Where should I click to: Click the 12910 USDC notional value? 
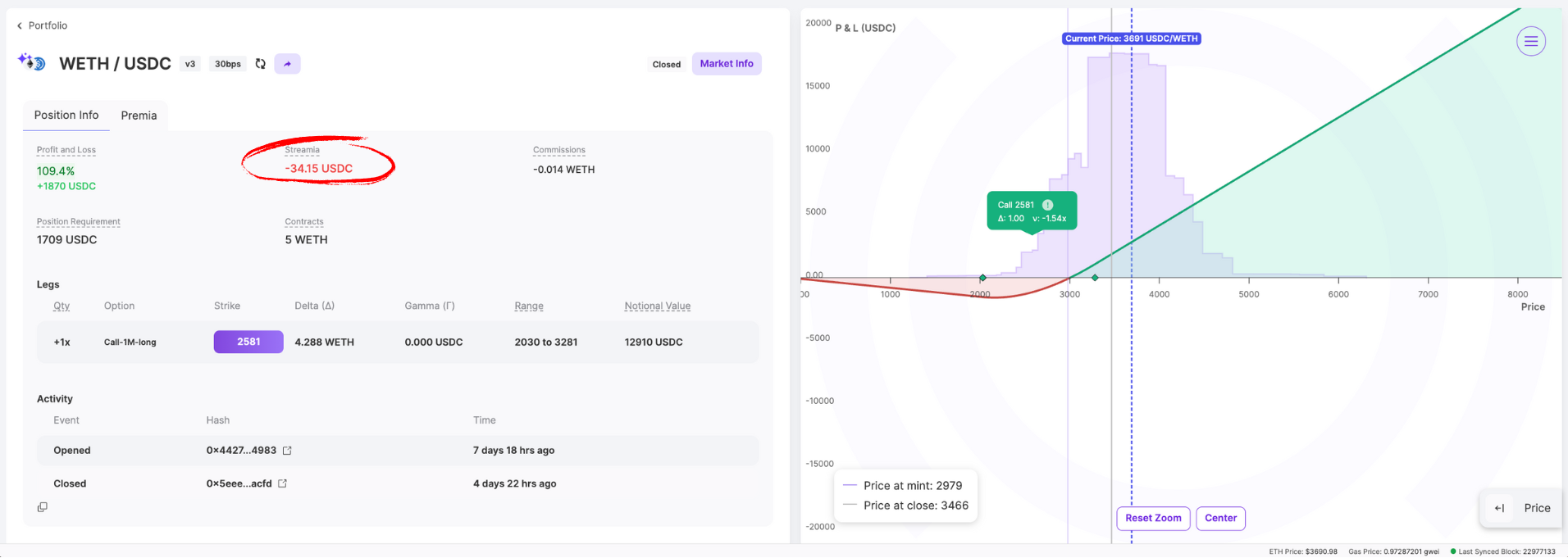click(x=654, y=343)
